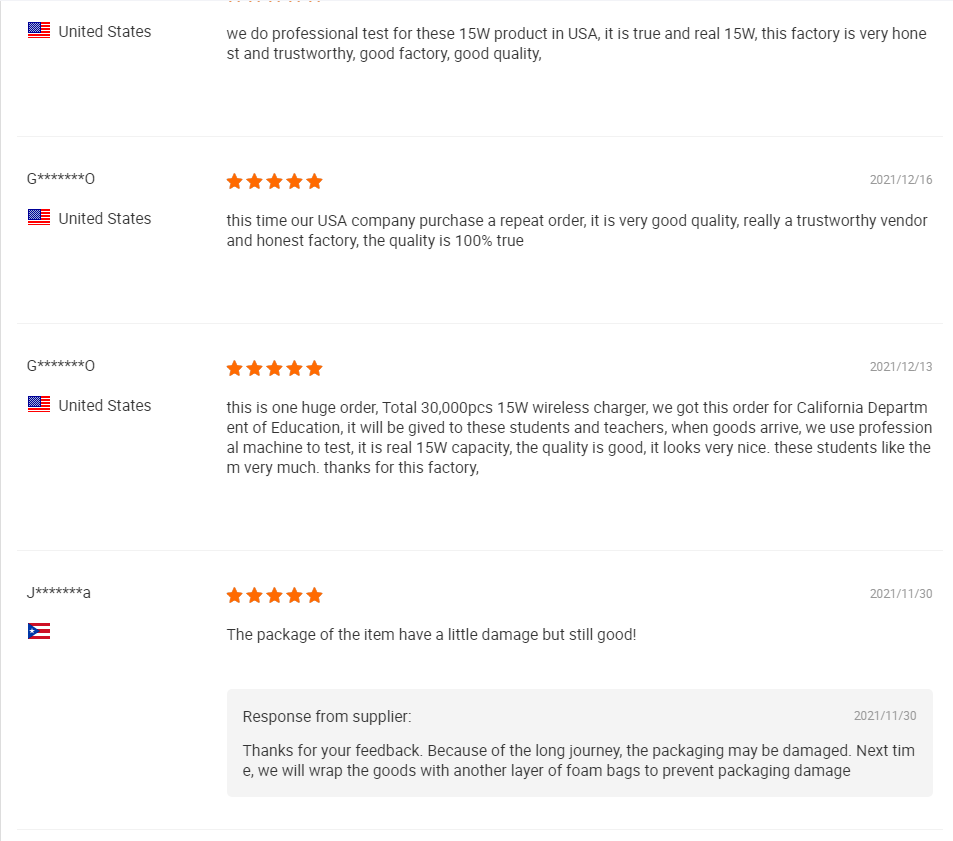
Task: Open reviewer J*******a's name
Action: pos(59,593)
